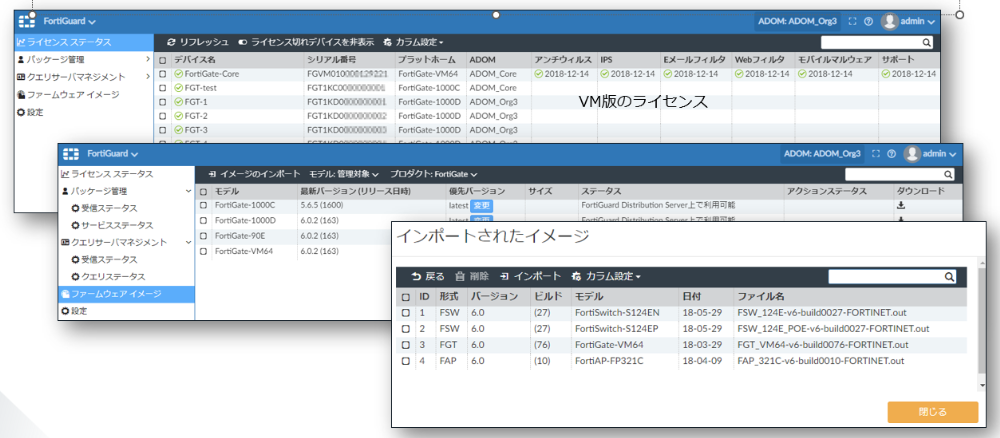Tick the checkbox for FortiGate-90E model row
Viewport: 1000px width, 438px height.
(203, 236)
